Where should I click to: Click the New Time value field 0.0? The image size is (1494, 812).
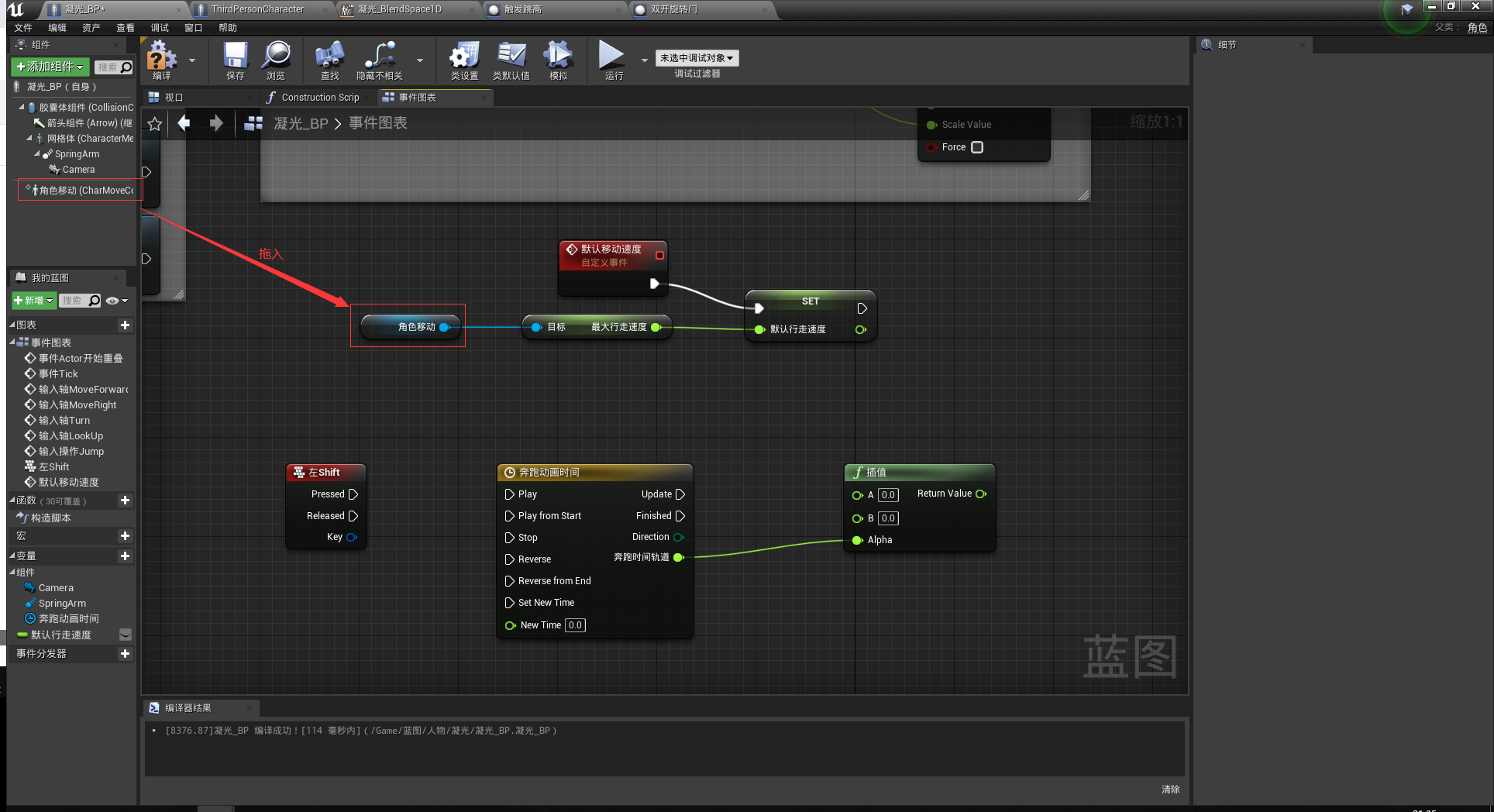[575, 625]
